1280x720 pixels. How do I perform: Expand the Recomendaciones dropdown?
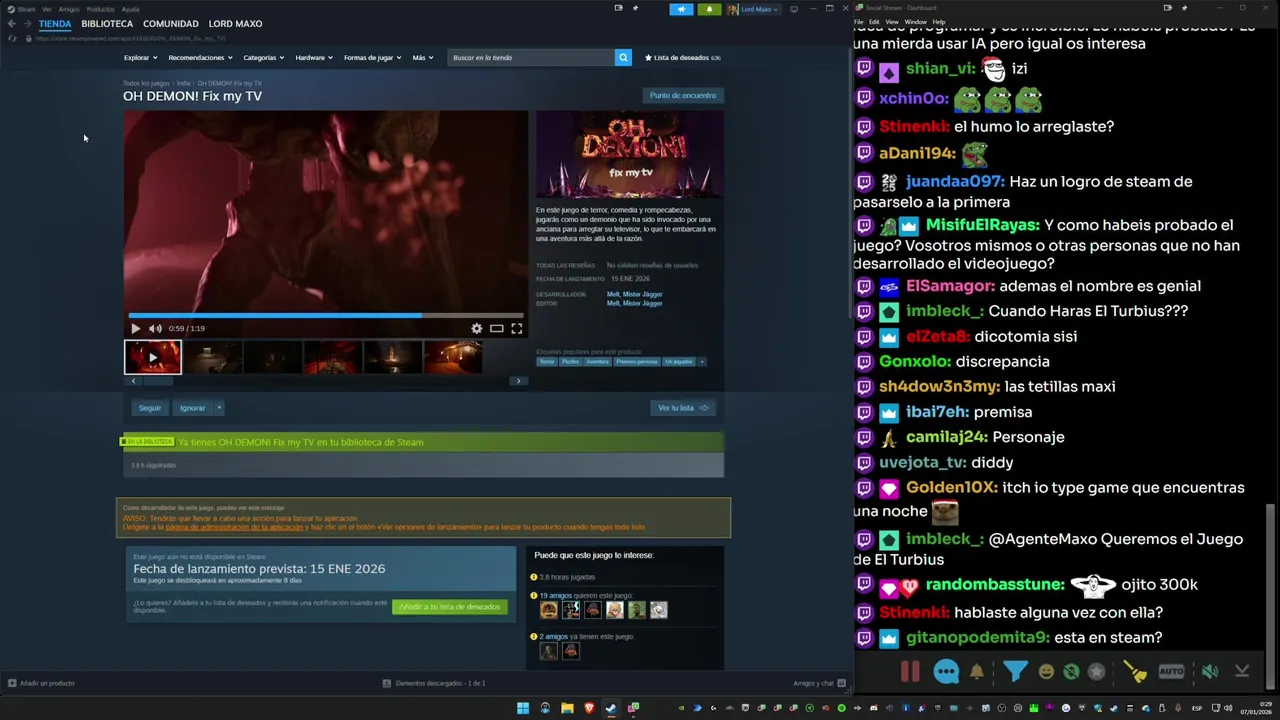click(x=200, y=58)
